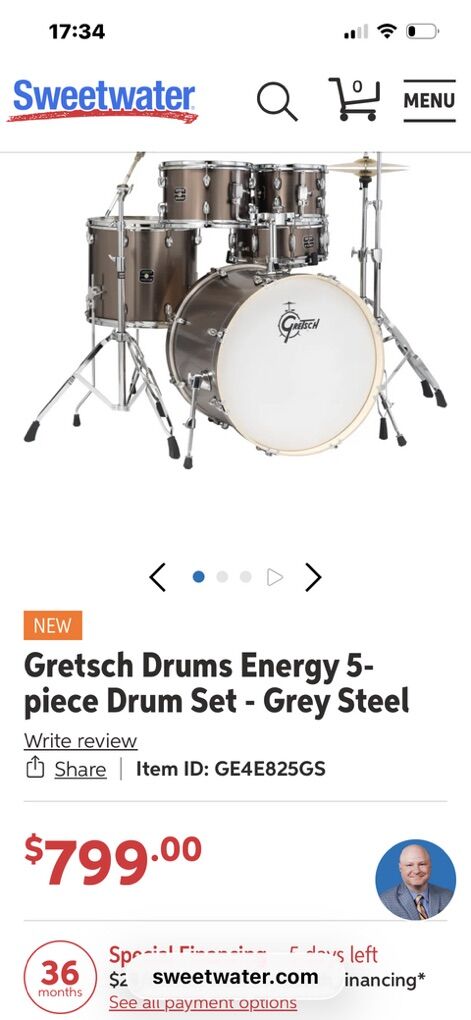The height and width of the screenshot is (1020, 471).
Task: Tap the Special Financing offer text
Action: [x=243, y=955]
